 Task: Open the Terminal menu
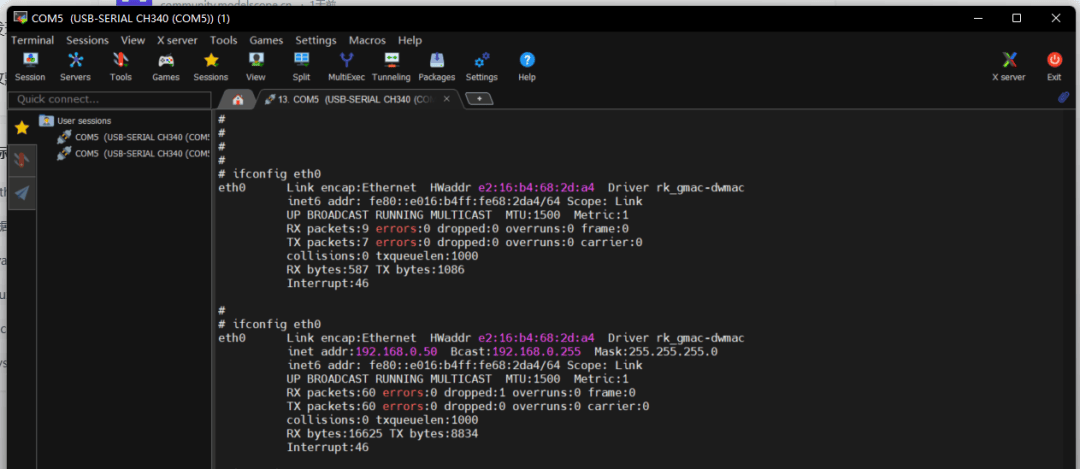coord(32,40)
